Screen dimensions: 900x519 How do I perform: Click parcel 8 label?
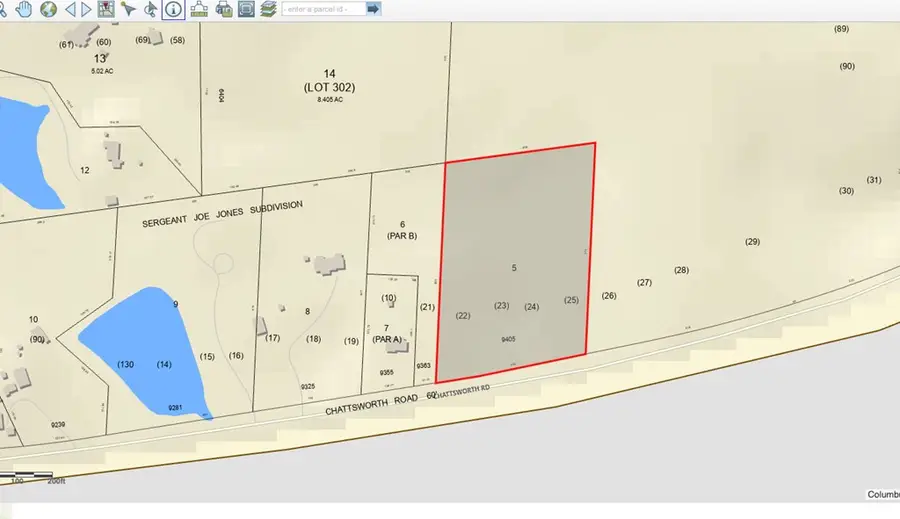point(308,311)
